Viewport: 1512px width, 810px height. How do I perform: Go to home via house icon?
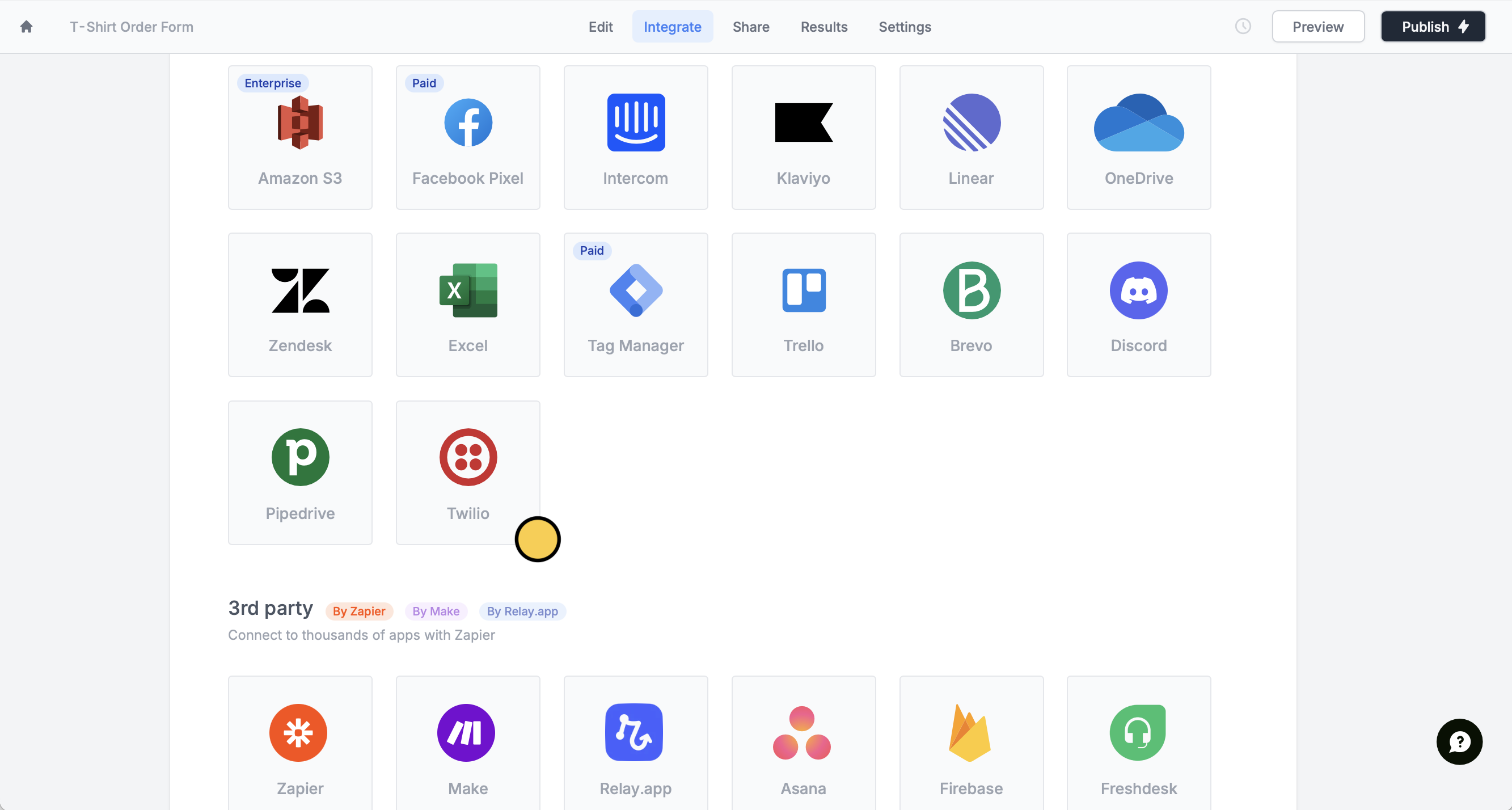point(26,27)
